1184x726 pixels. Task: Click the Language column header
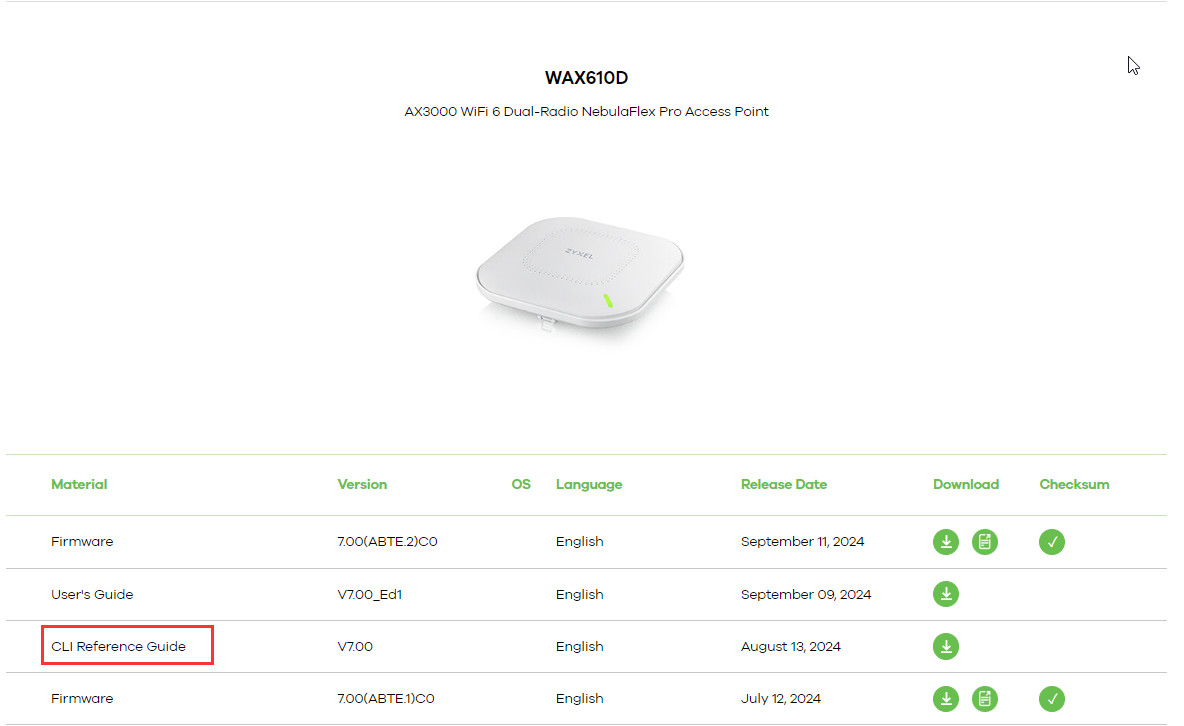click(x=589, y=484)
